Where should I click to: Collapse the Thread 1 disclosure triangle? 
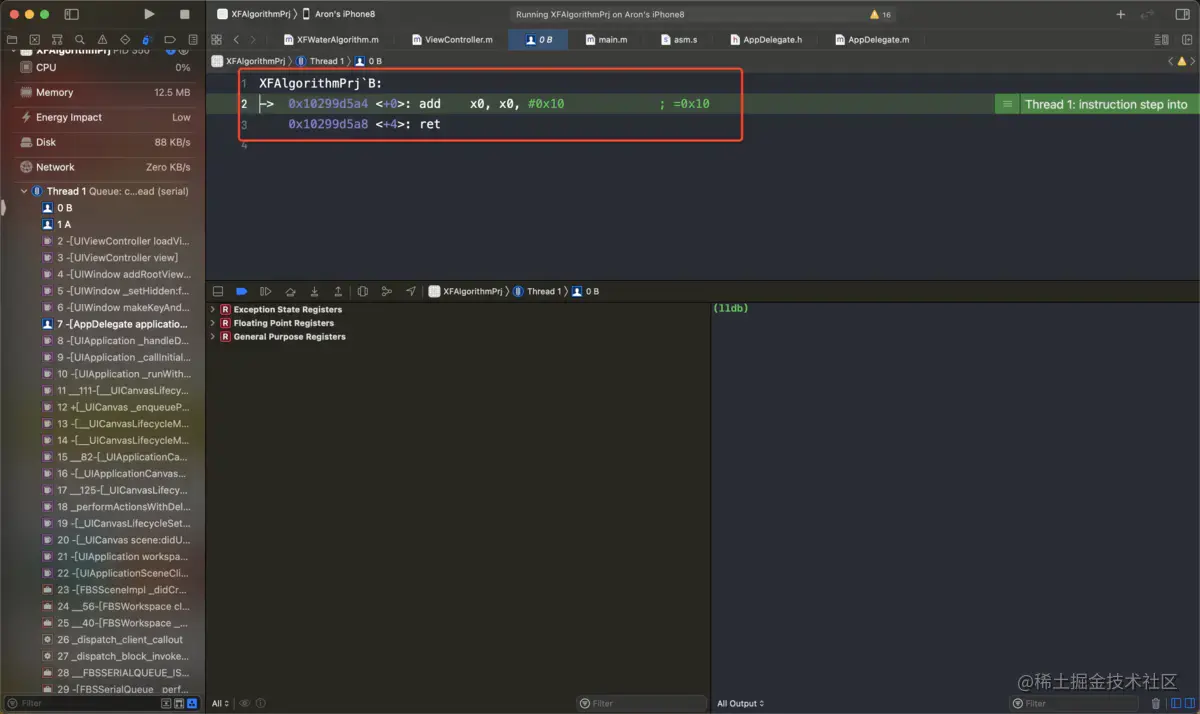pos(24,191)
